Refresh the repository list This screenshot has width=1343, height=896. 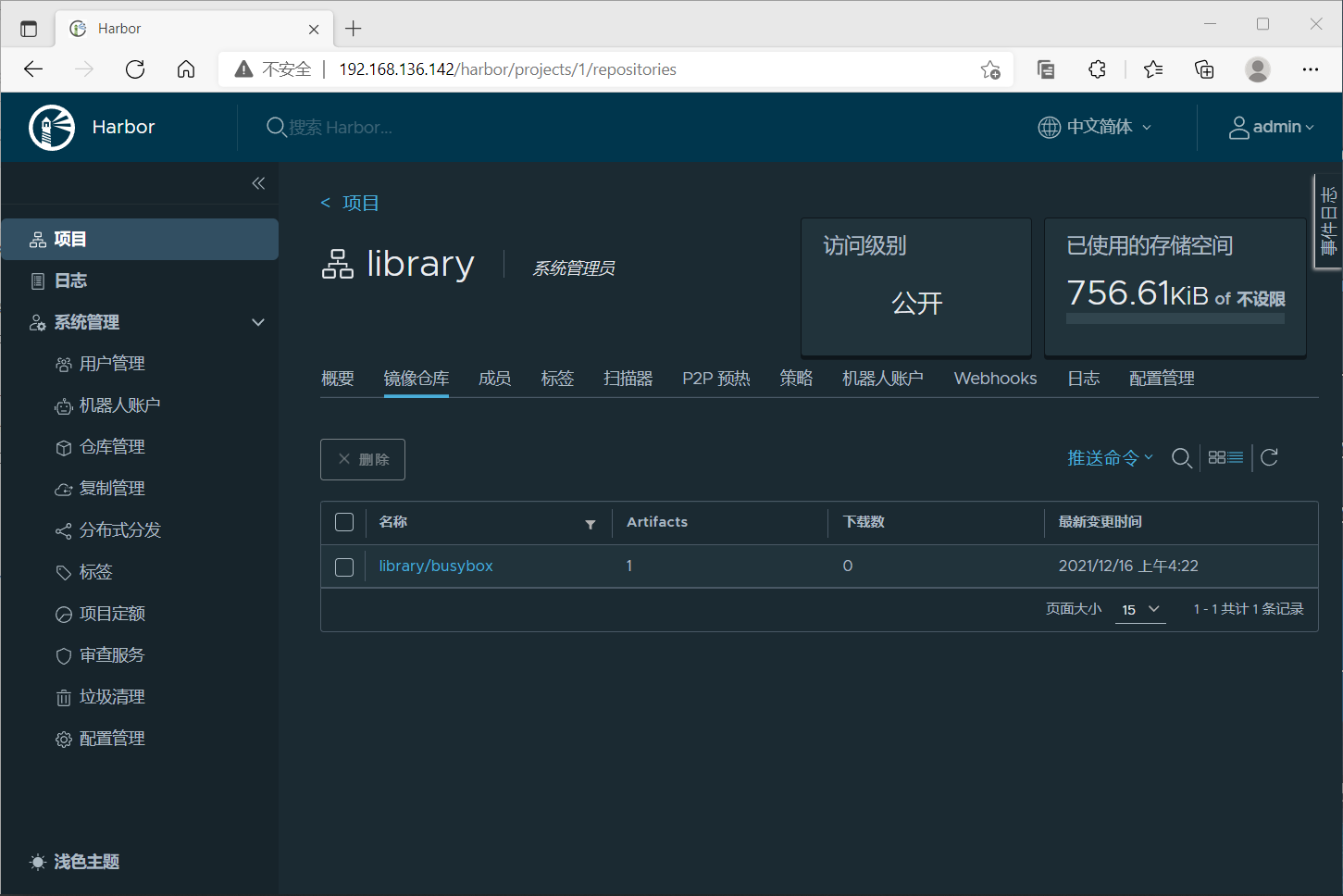pos(1269,457)
